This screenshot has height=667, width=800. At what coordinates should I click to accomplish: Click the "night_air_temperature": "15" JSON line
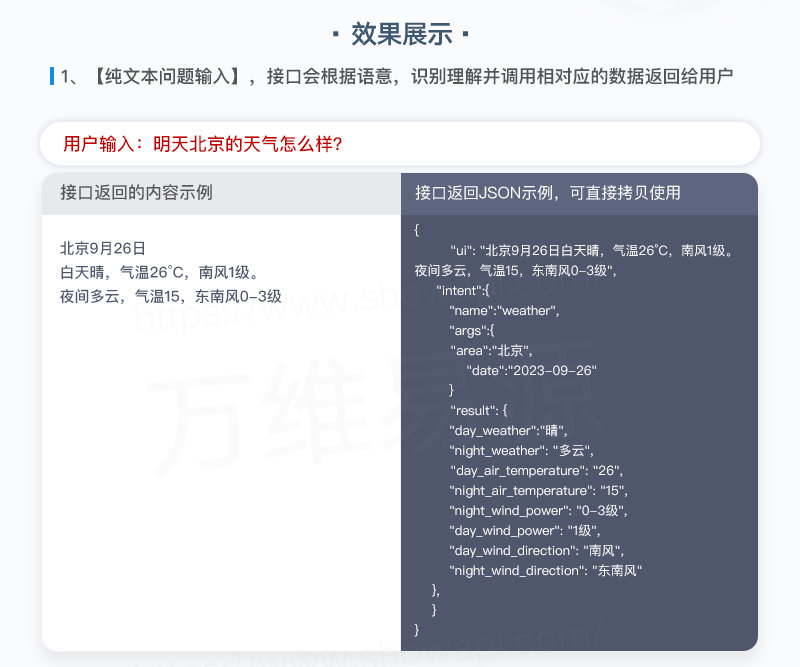point(538,491)
